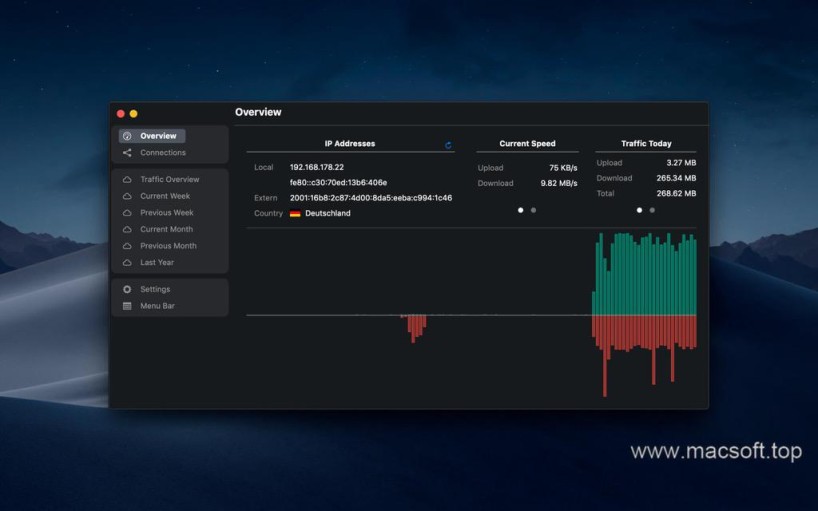Refresh the IP Addresses list
Viewport: 818px width, 511px height.
[448, 145]
